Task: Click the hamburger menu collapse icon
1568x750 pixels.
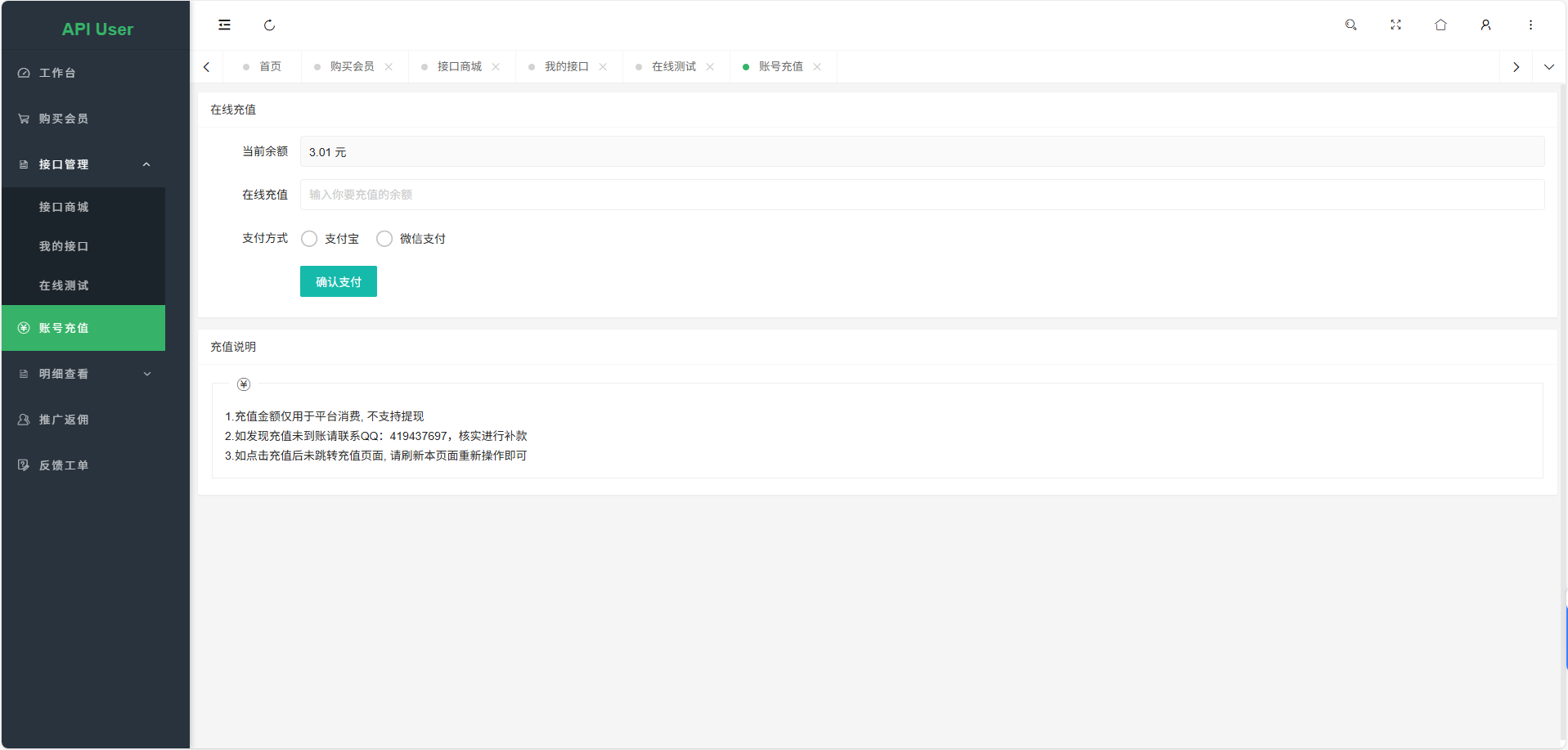Action: (x=224, y=25)
